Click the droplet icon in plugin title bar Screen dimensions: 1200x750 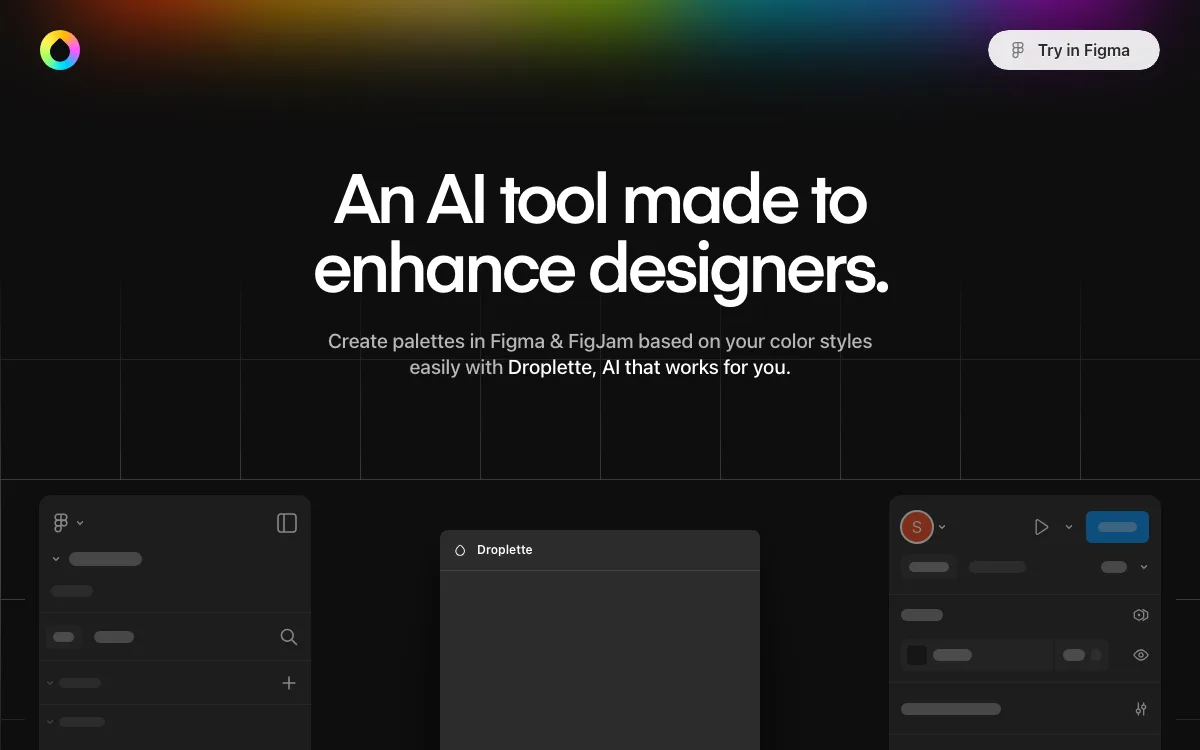[x=460, y=550]
